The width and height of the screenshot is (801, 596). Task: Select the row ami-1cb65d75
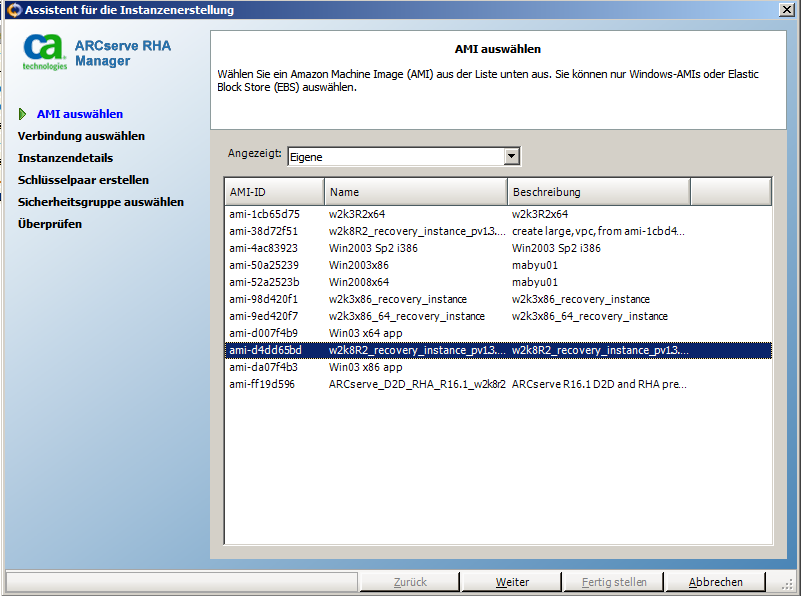click(264, 214)
